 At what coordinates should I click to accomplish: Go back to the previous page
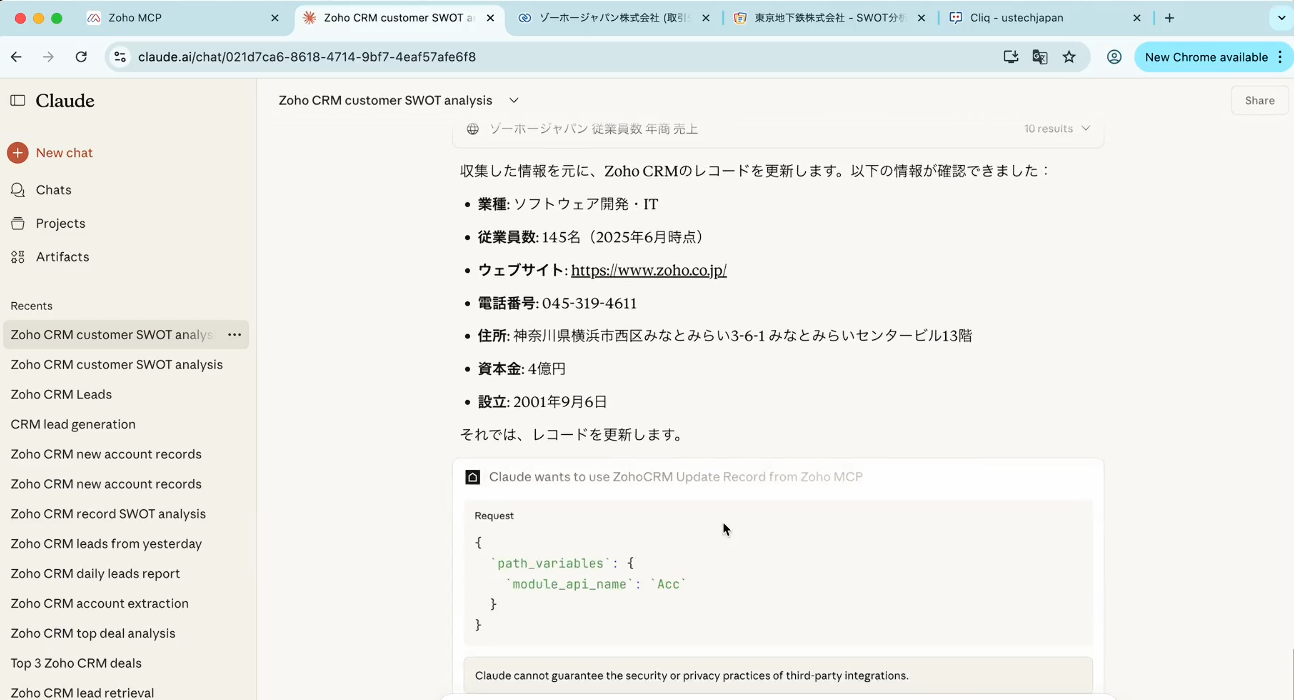16,57
